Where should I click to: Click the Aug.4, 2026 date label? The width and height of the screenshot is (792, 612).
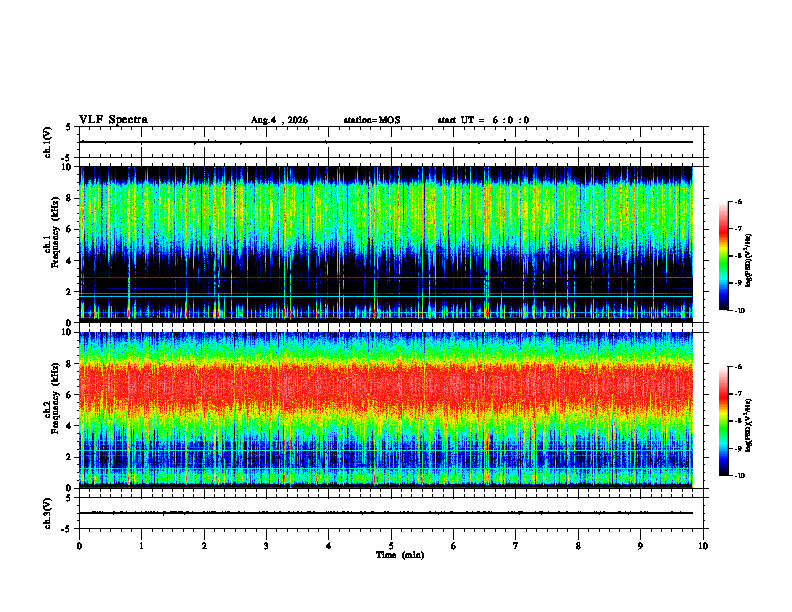coord(279,120)
